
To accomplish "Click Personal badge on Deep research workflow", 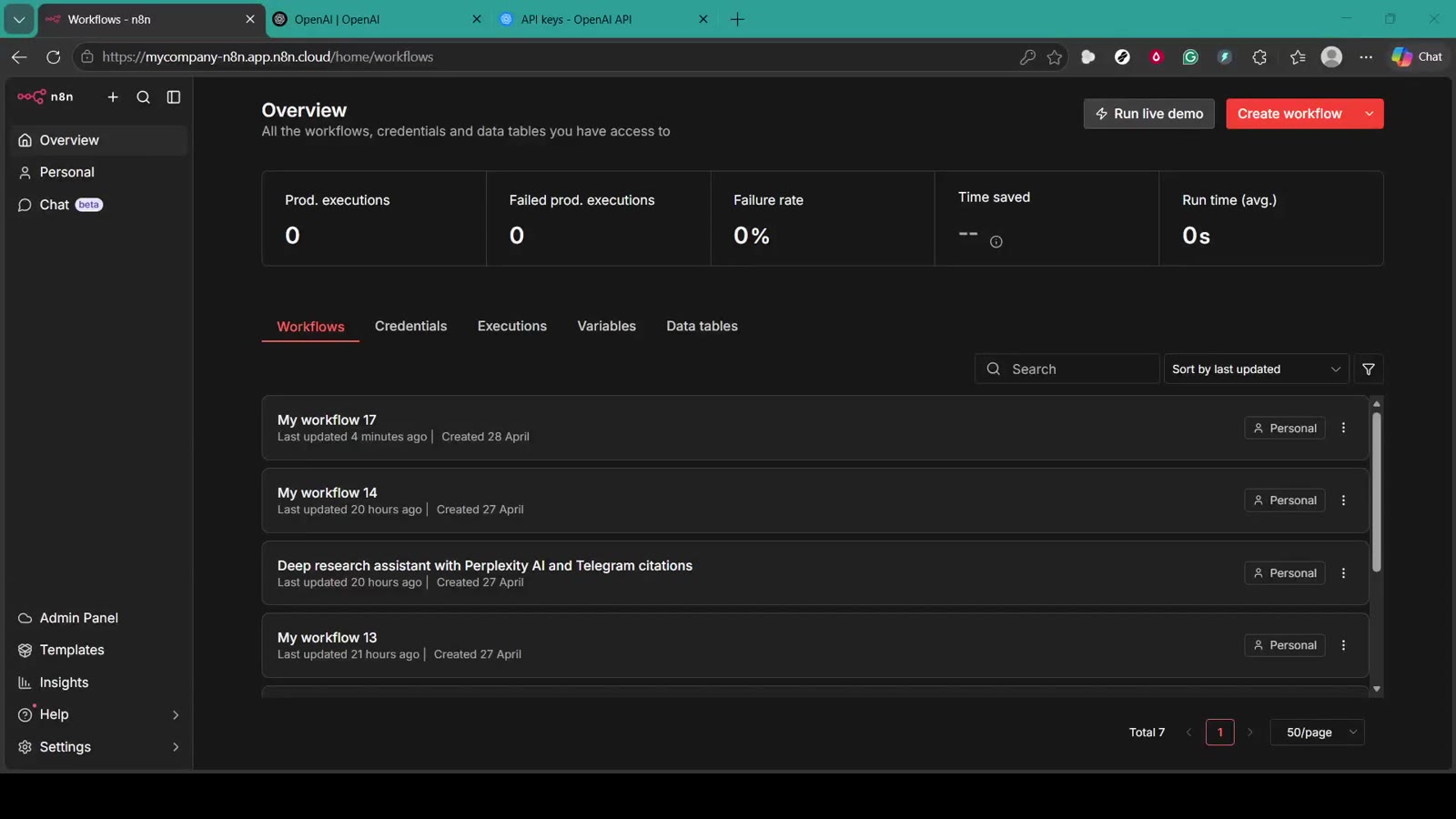I will click(1284, 573).
